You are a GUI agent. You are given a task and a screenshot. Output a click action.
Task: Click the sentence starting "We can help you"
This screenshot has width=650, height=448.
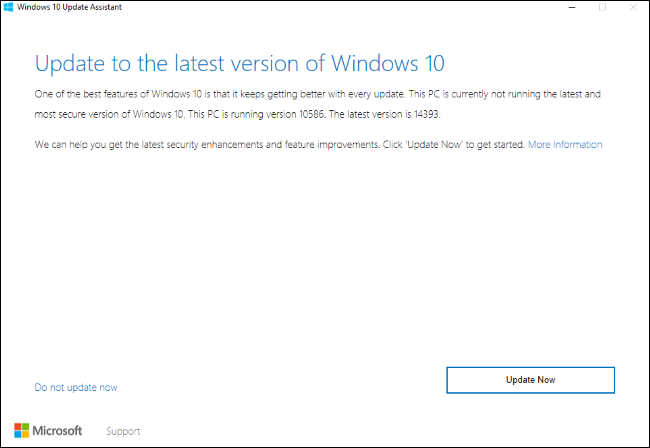pyautogui.click(x=280, y=144)
